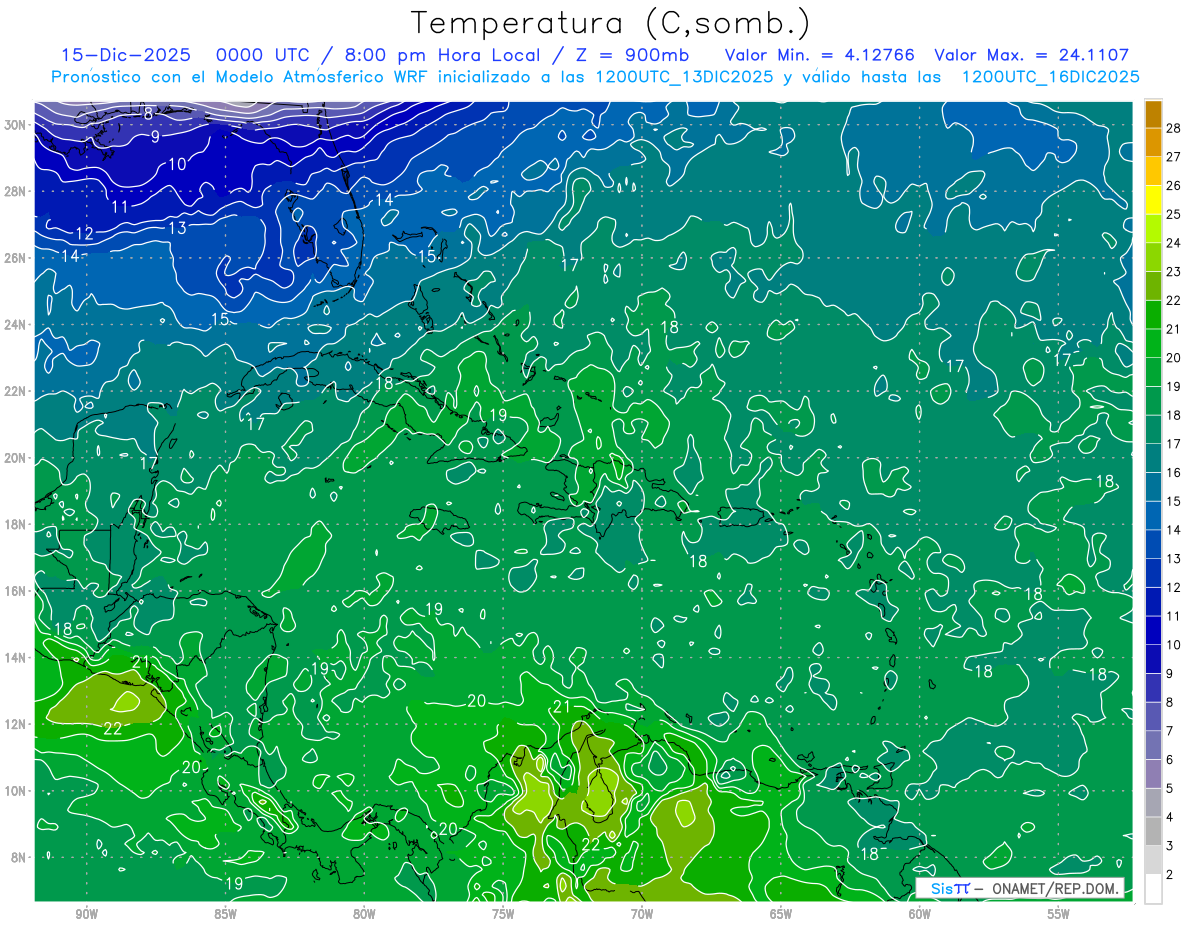
Task: Select validity stamp "1200UTC_16DIC2025"
Action: [1050, 76]
